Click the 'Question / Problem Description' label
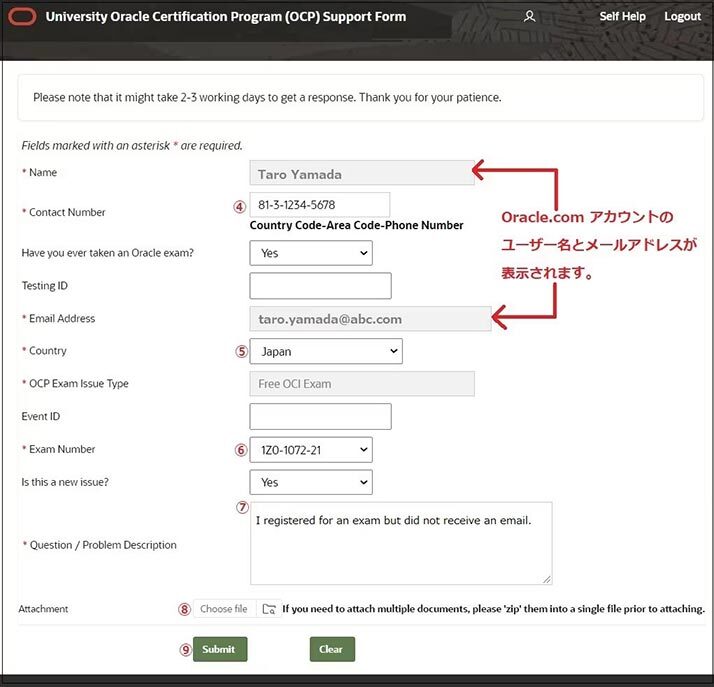The image size is (714, 687). (x=103, y=545)
